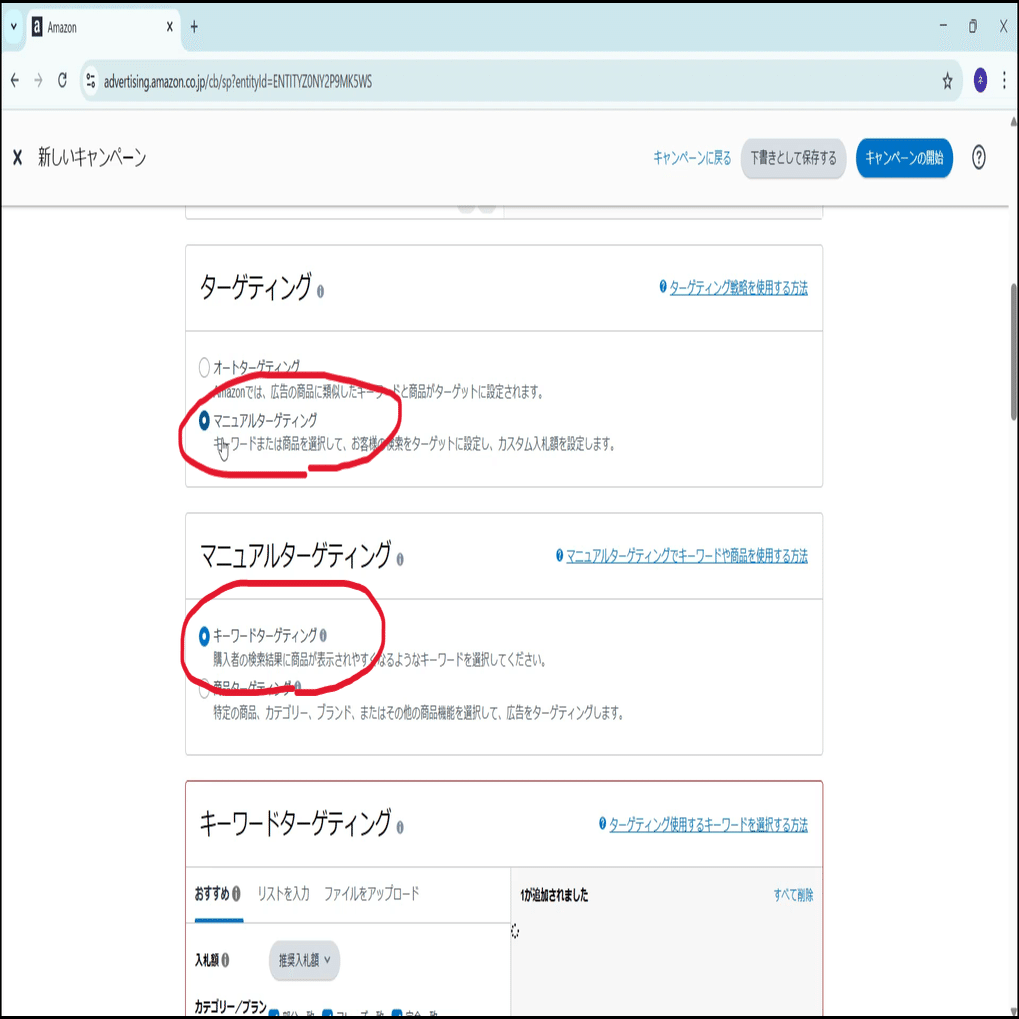Viewport: 1019px width, 1019px height.
Task: Switch to the リストを入力 tab
Action: pyautogui.click(x=283, y=894)
